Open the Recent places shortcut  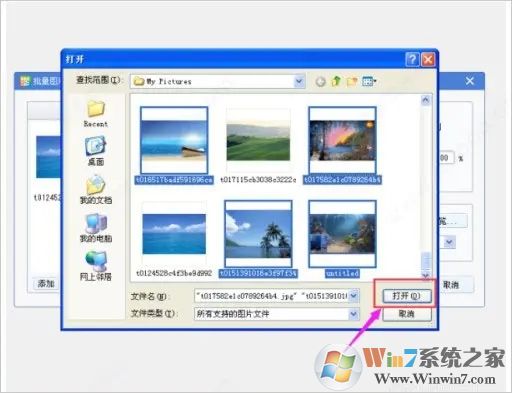pyautogui.click(x=96, y=114)
